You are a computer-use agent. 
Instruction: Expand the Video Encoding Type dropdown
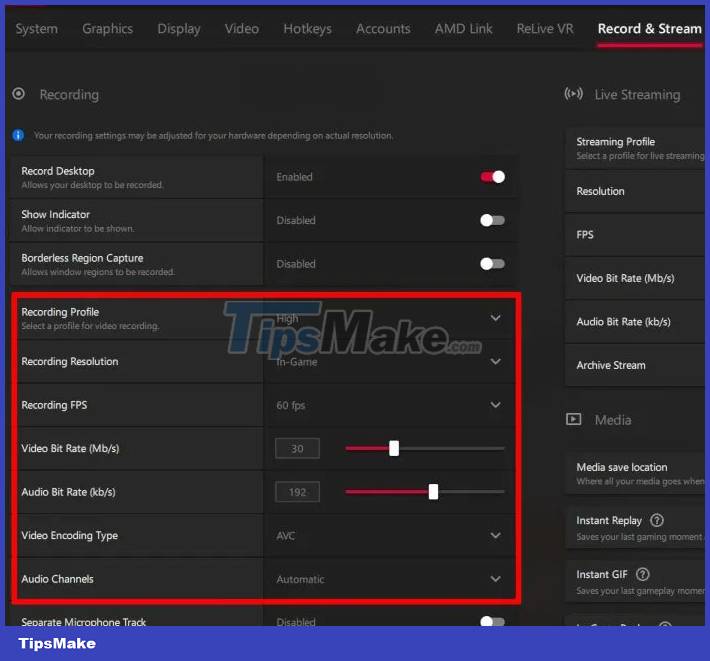tap(495, 535)
